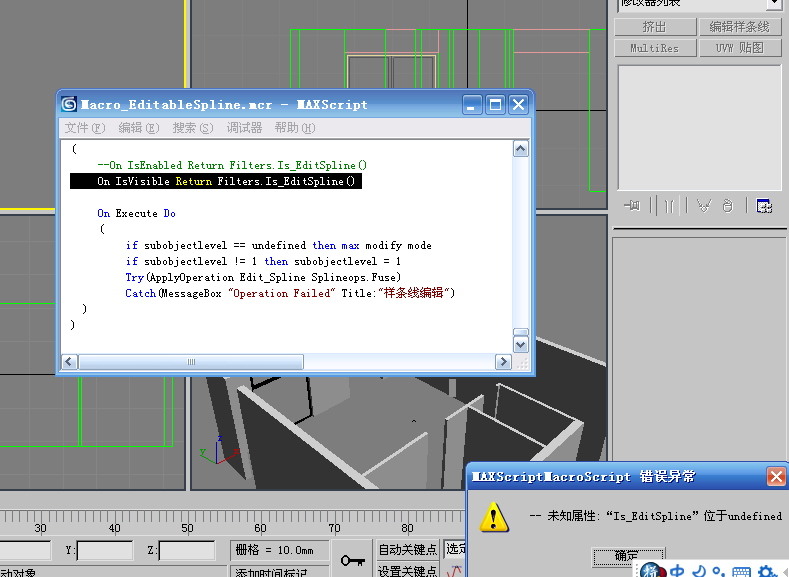Screen dimensions: 789x577
Task: Click the vertical scrollbar thumb in script editor
Action: (x=520, y=332)
